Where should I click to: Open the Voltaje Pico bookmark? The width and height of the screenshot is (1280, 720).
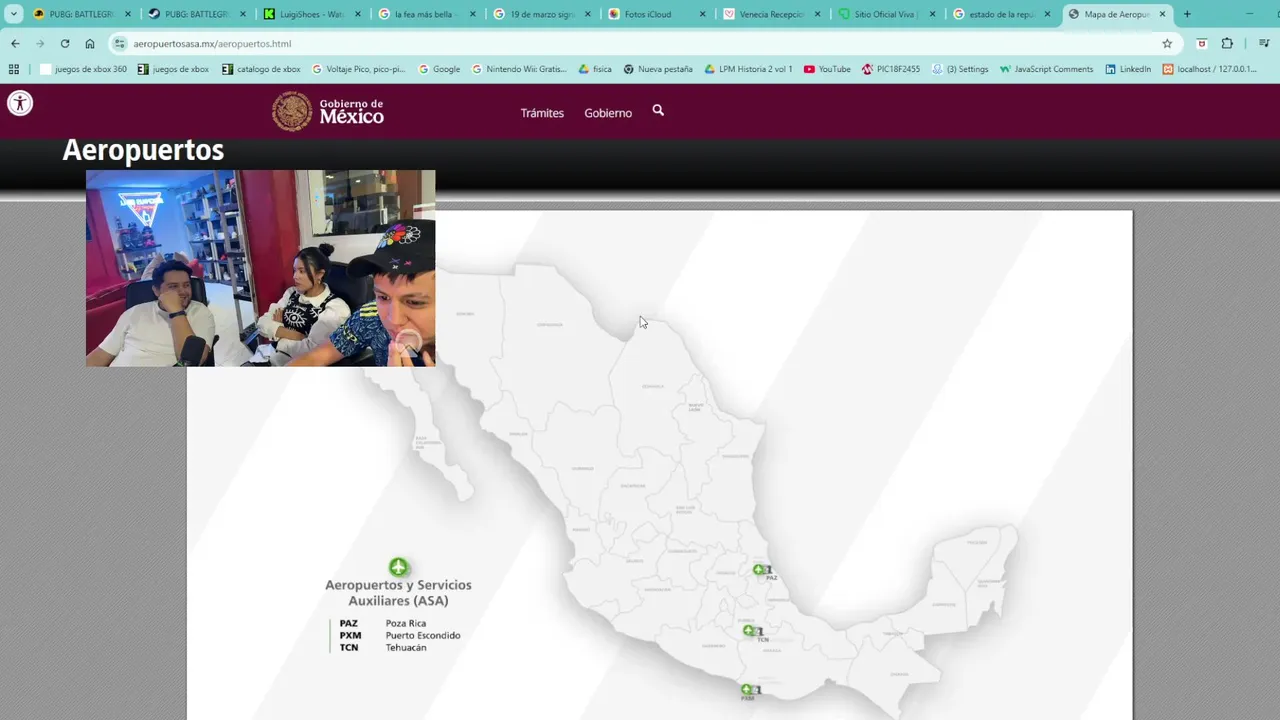(x=358, y=69)
